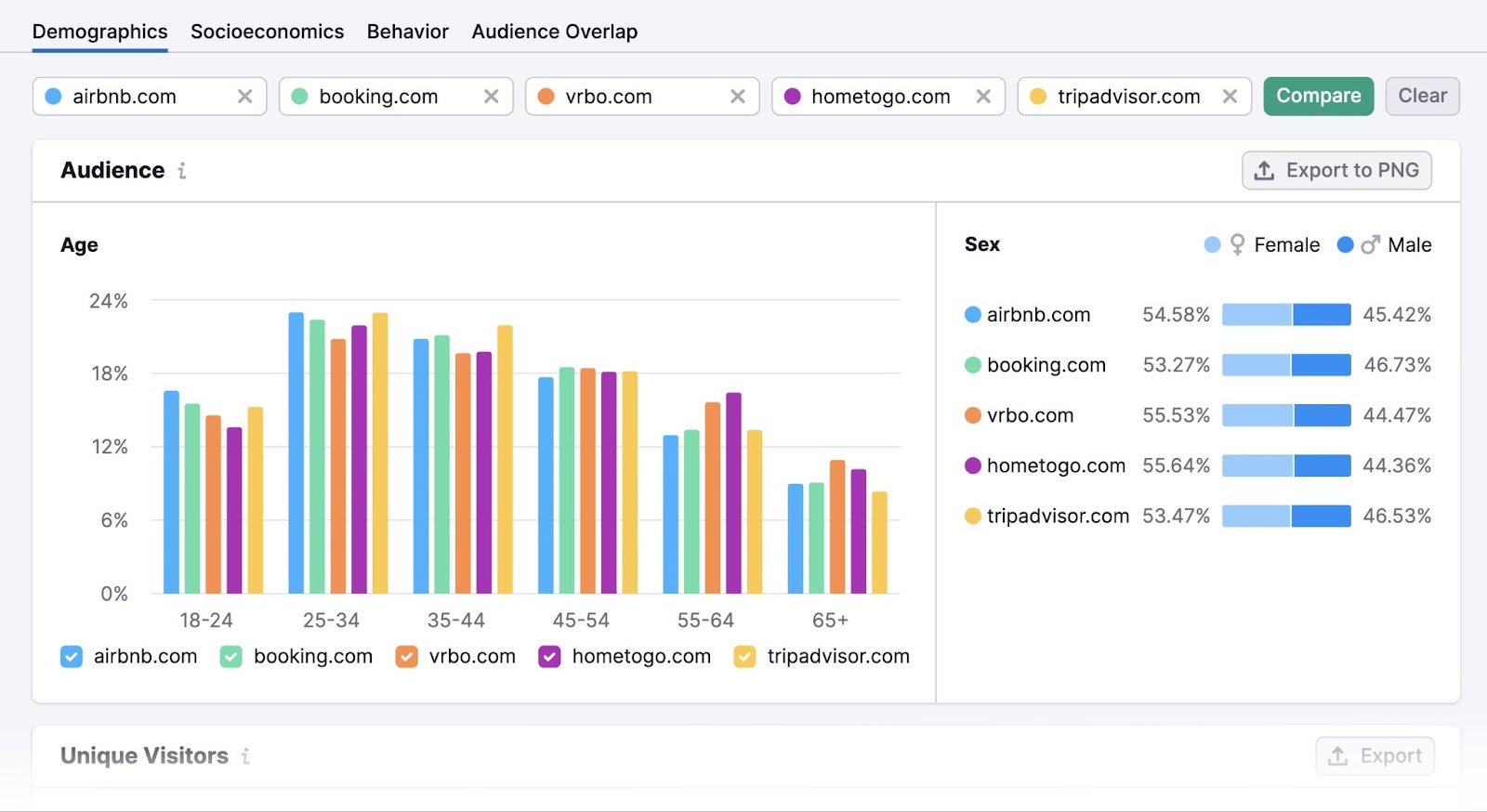Click the yellow dot in tripadvisor.com field
The height and width of the screenshot is (812, 1487).
click(1038, 97)
